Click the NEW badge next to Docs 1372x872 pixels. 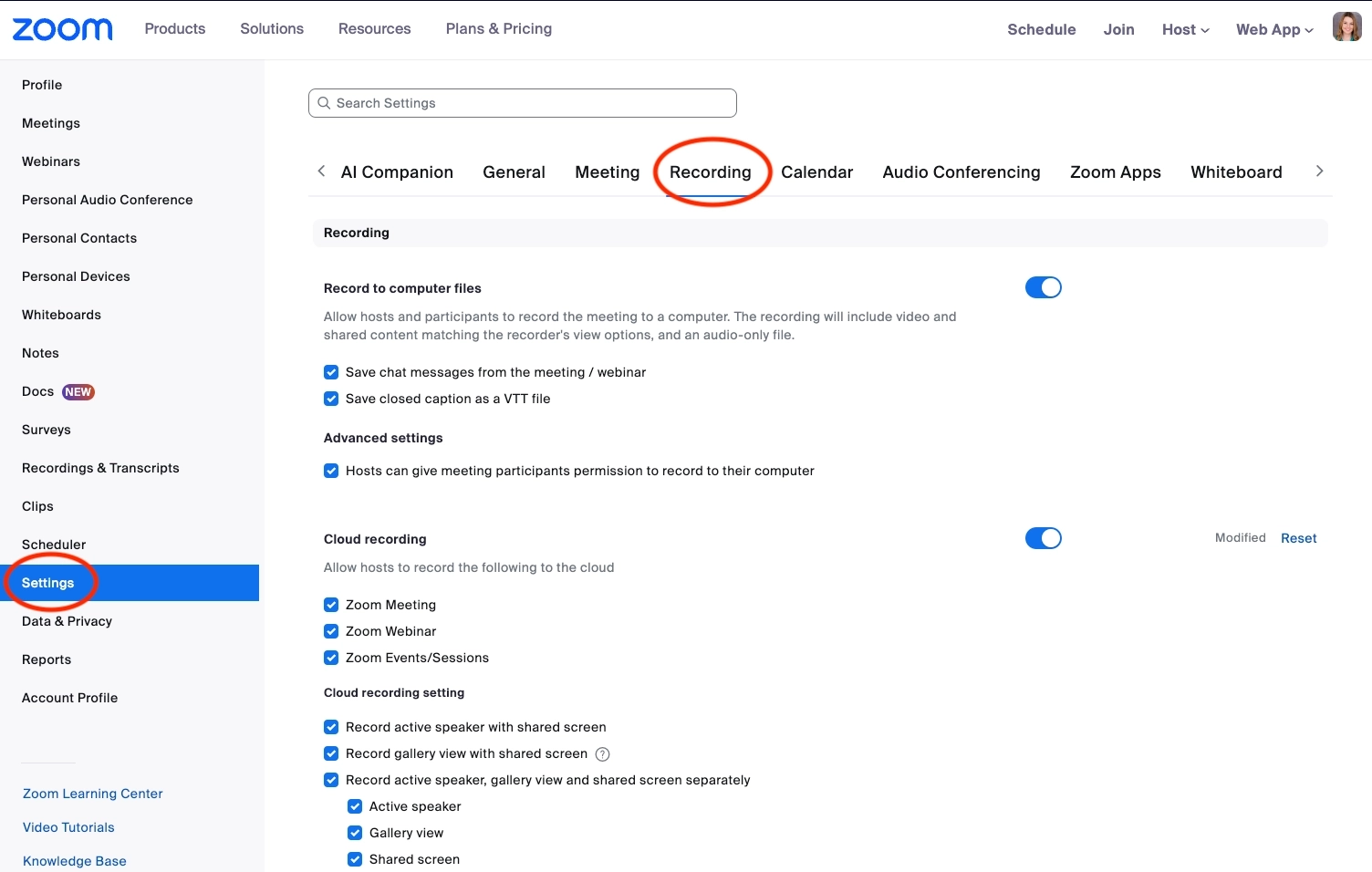[78, 392]
